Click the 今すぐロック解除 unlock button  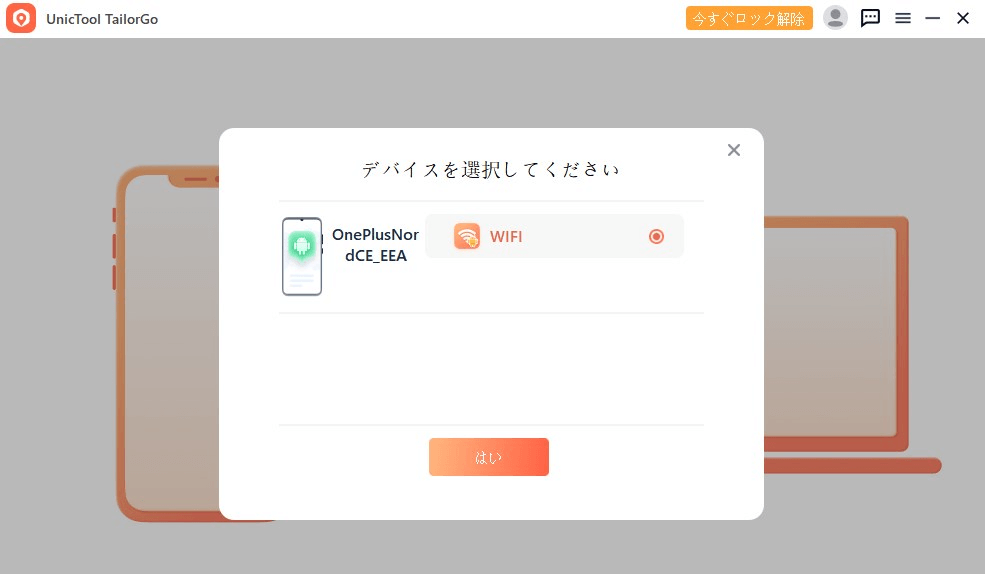pyautogui.click(x=749, y=18)
